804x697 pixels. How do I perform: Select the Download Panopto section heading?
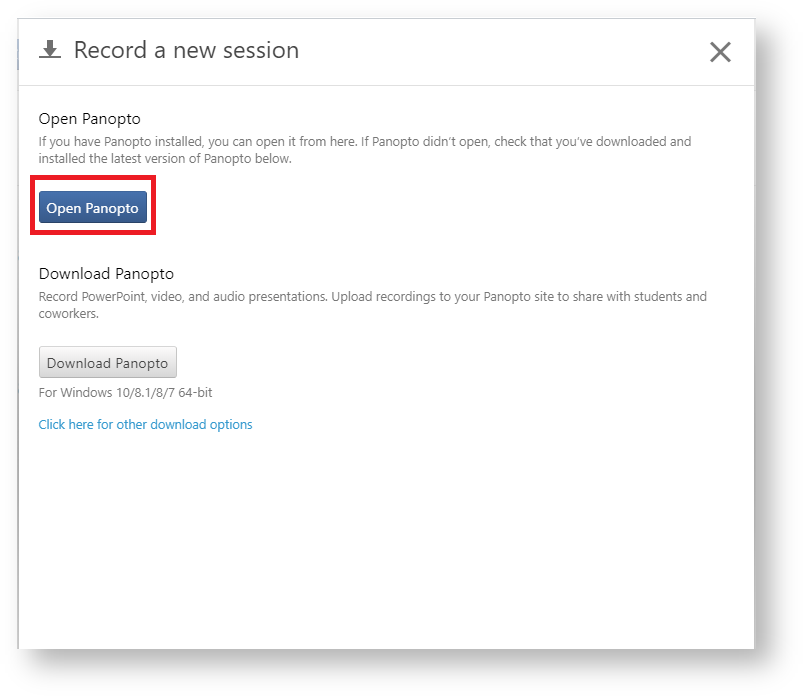[106, 274]
